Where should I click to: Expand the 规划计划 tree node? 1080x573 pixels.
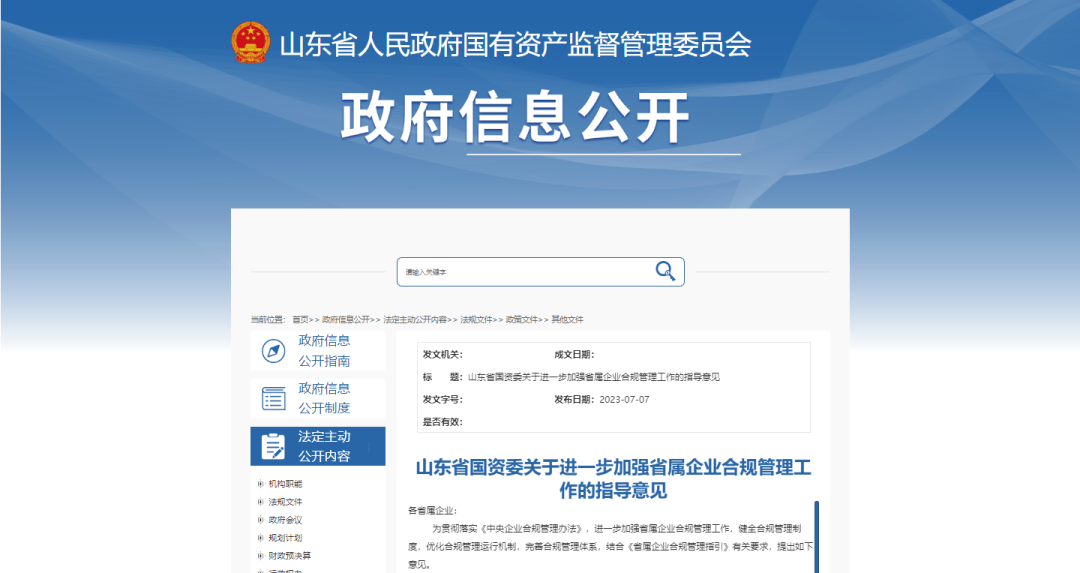pyautogui.click(x=260, y=538)
